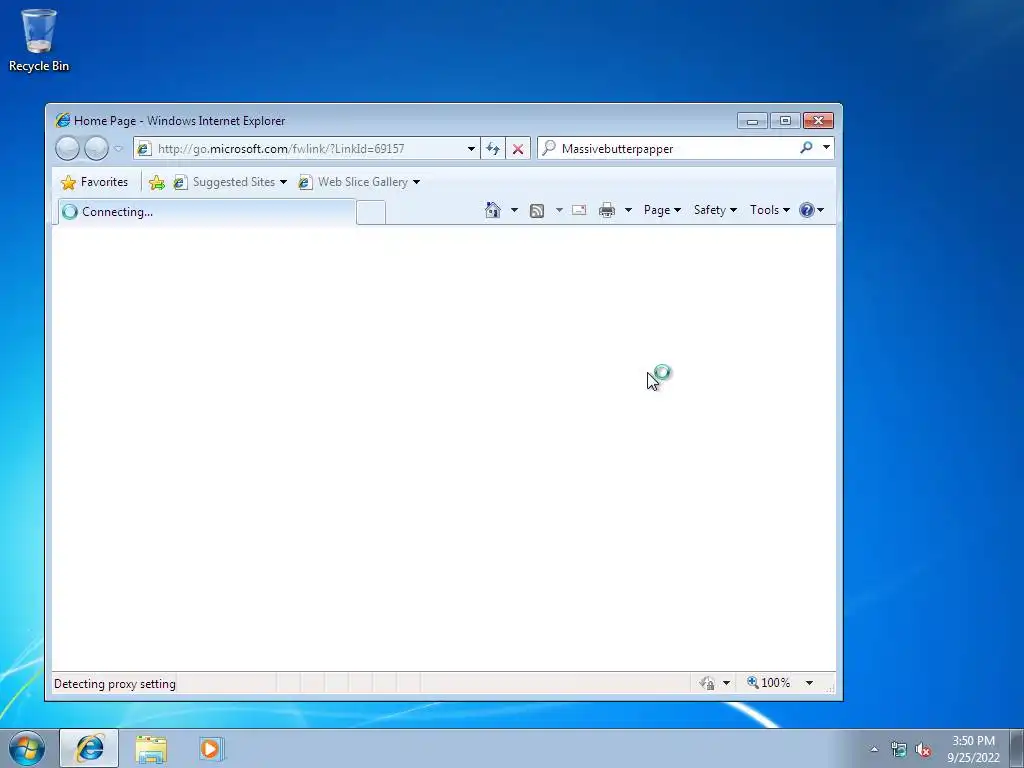
Task: Open the recent pages dropdown arrow
Action: tap(118, 149)
